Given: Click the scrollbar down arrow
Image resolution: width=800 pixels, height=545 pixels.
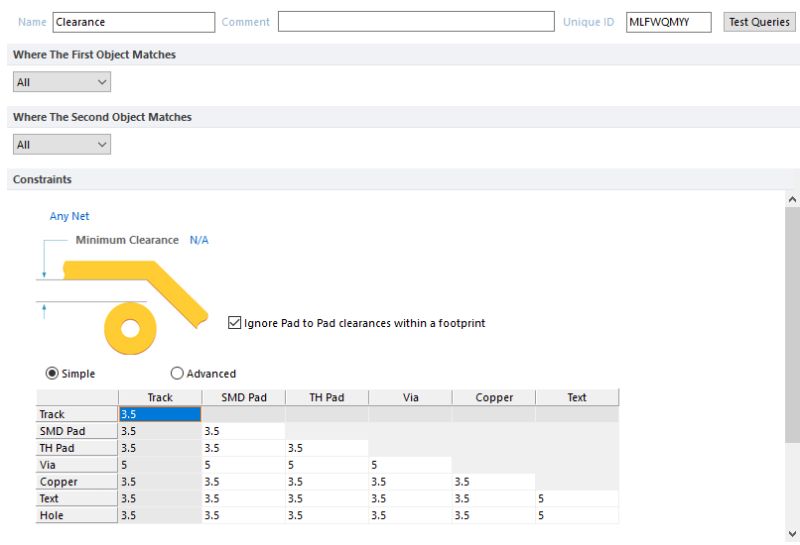Looking at the screenshot, I should click(792, 534).
